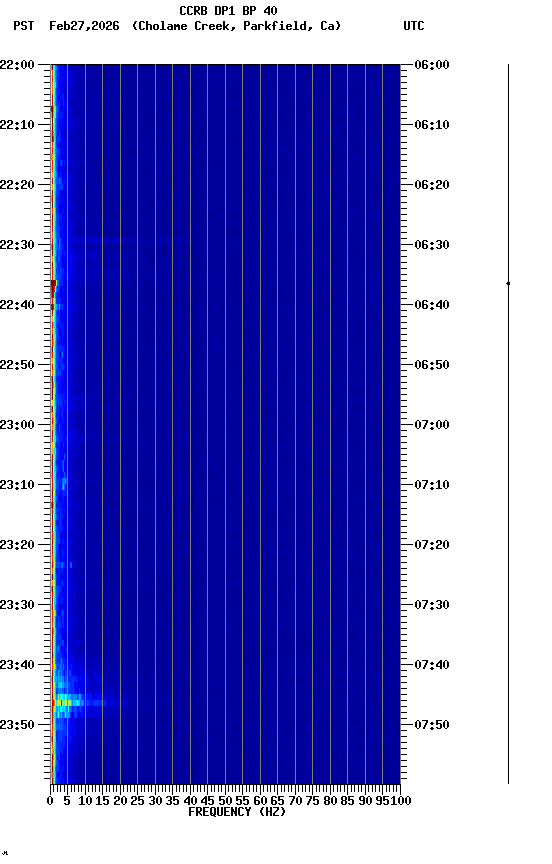The image size is (552, 864).
Task: Click the 23:00 PST time label
Action: pyautogui.click(x=17, y=425)
